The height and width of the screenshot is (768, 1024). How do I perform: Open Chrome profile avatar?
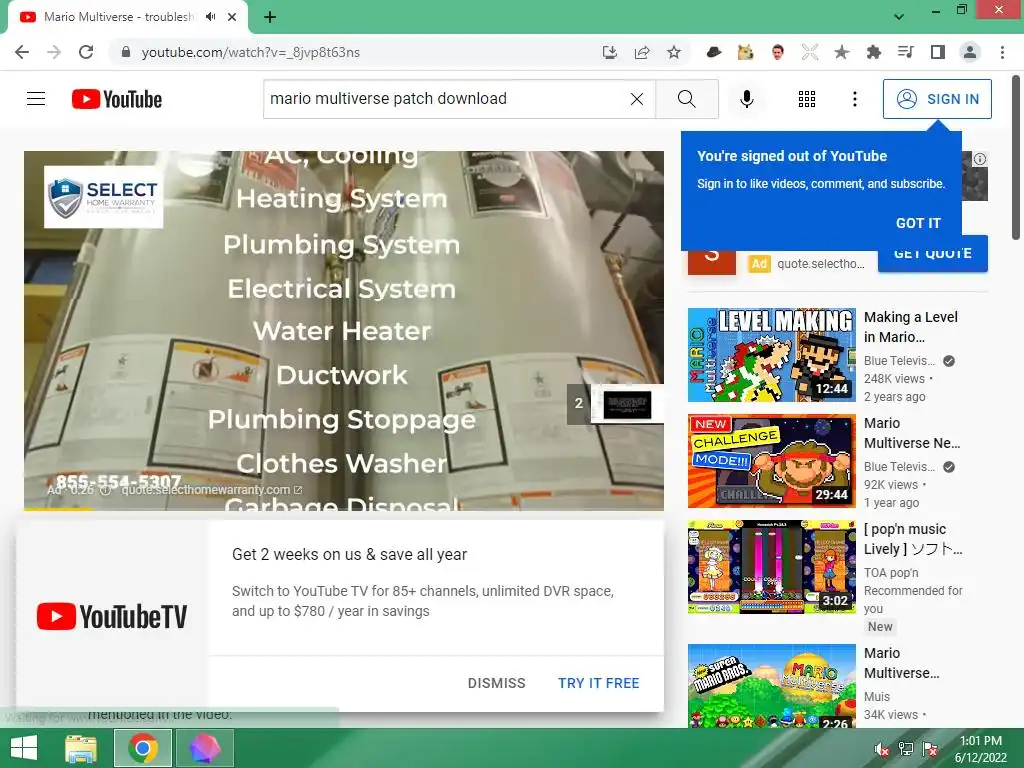pos(970,52)
